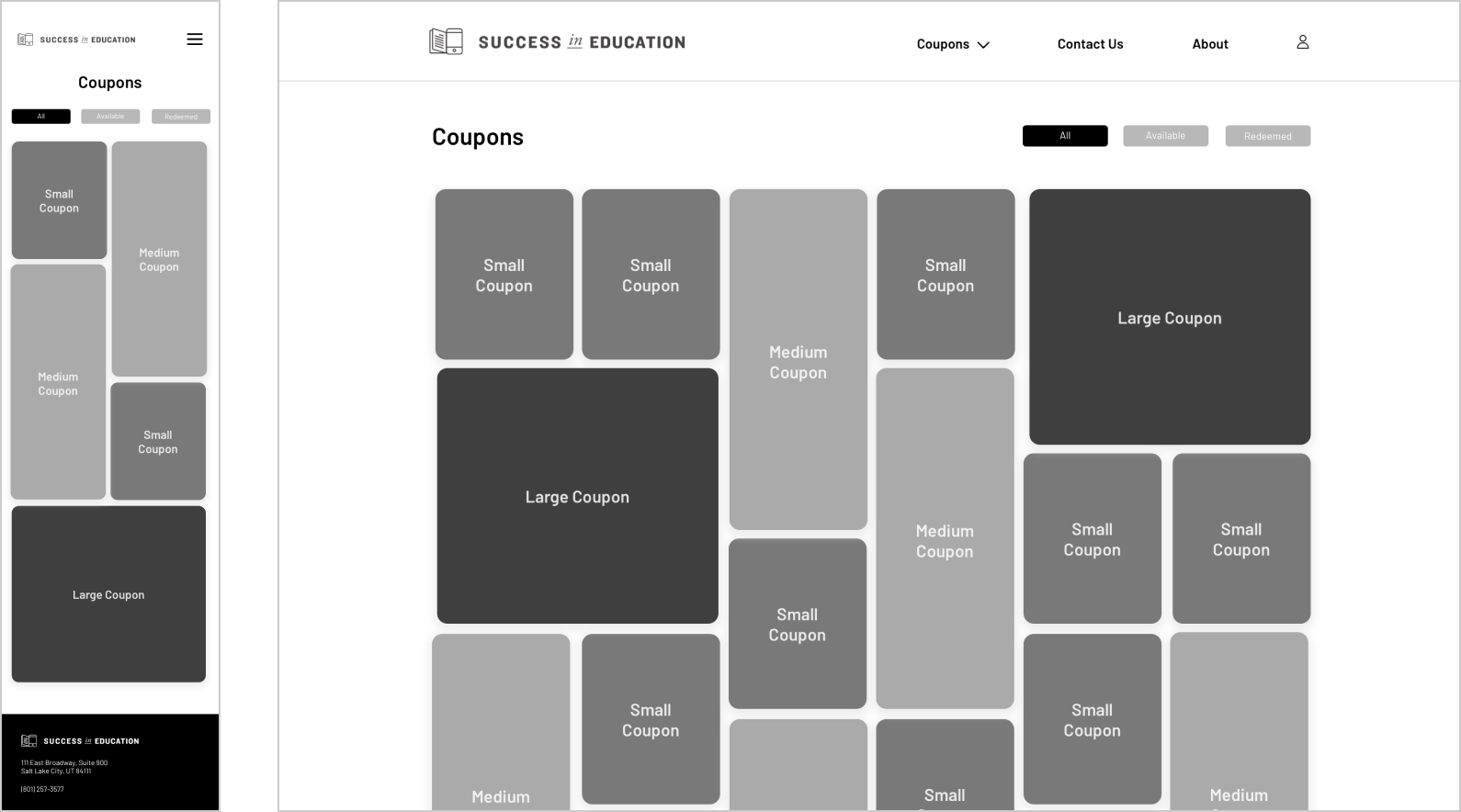Screen dimensions: 1461x812
Task: Click the user account icon in desktop header
Action: (x=1302, y=42)
